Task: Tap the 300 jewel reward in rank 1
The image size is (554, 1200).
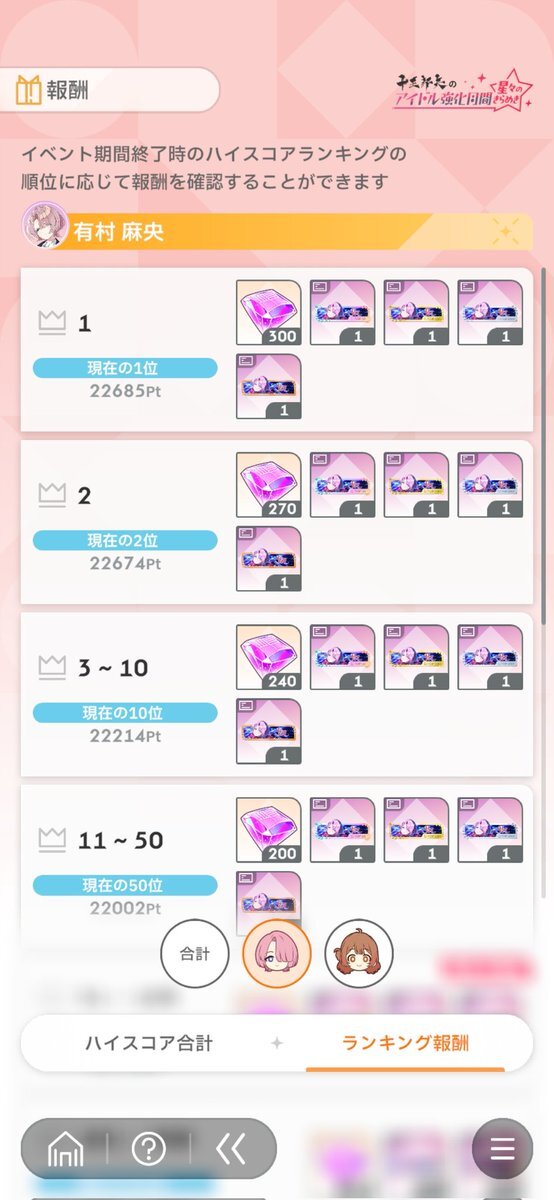Action: pyautogui.click(x=268, y=313)
